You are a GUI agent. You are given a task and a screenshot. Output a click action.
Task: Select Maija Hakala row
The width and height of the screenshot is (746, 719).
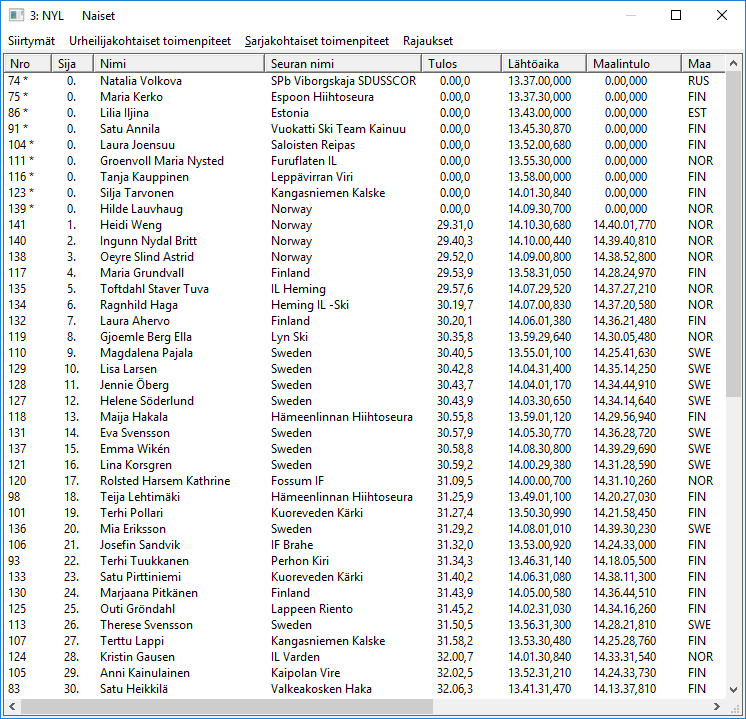[365, 417]
